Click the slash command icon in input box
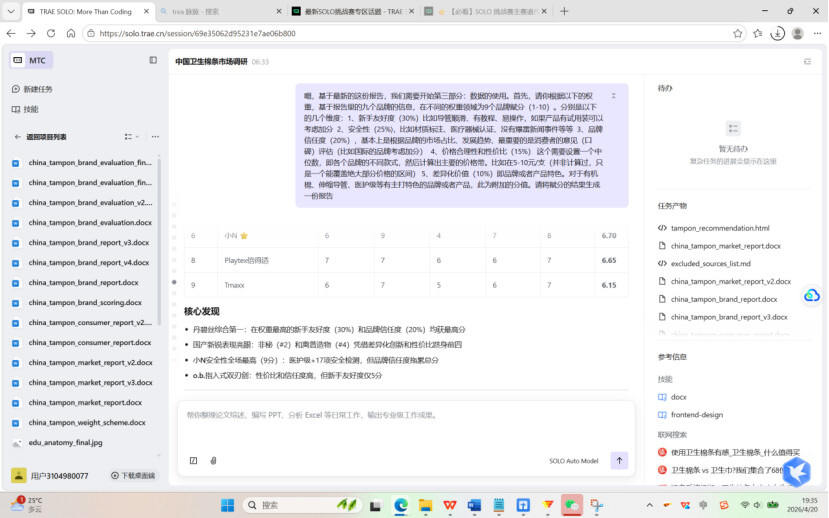 (193, 461)
